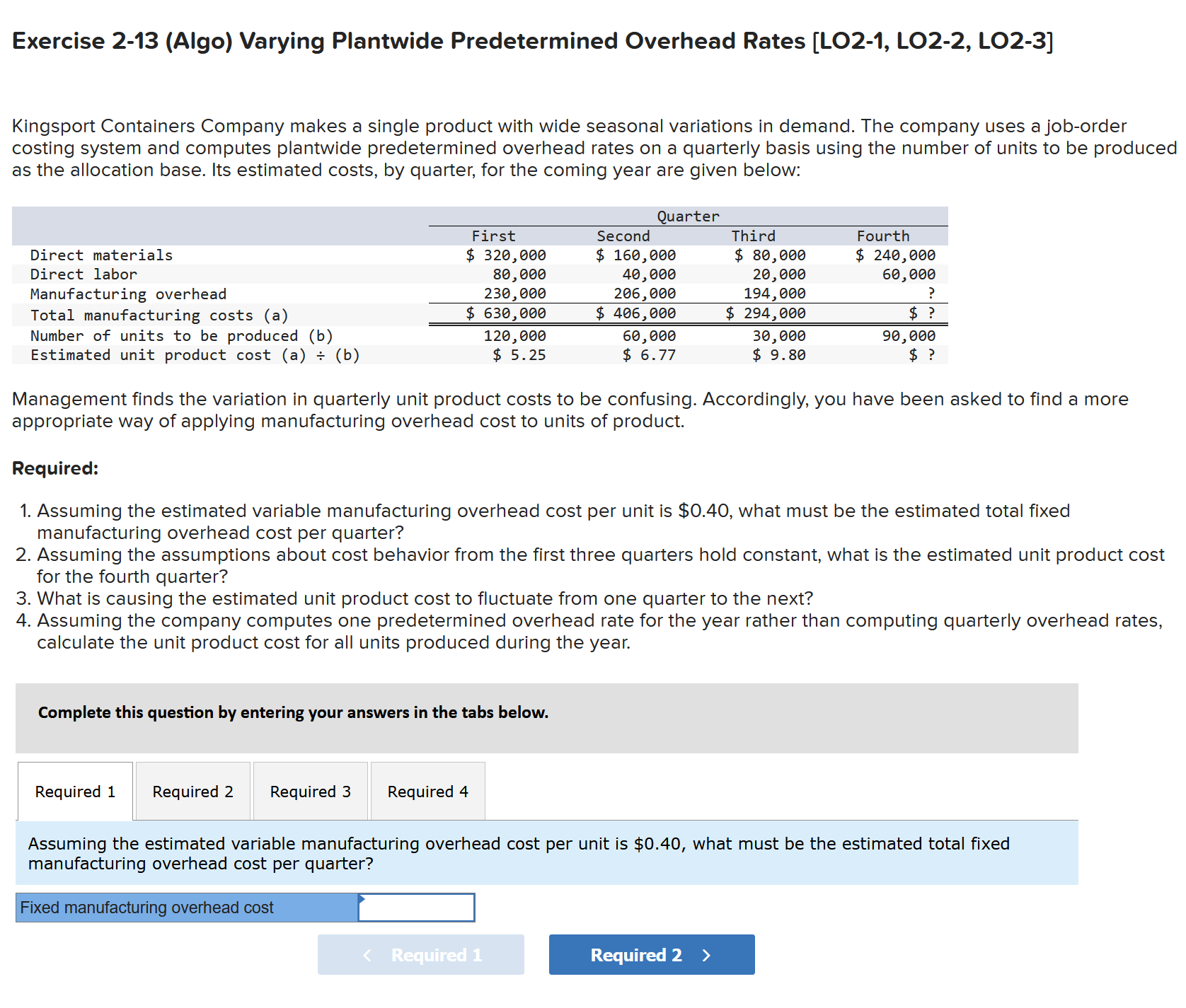Click the Direct materials row in the table
This screenshot has width=1186, height=1008.
(x=283, y=255)
